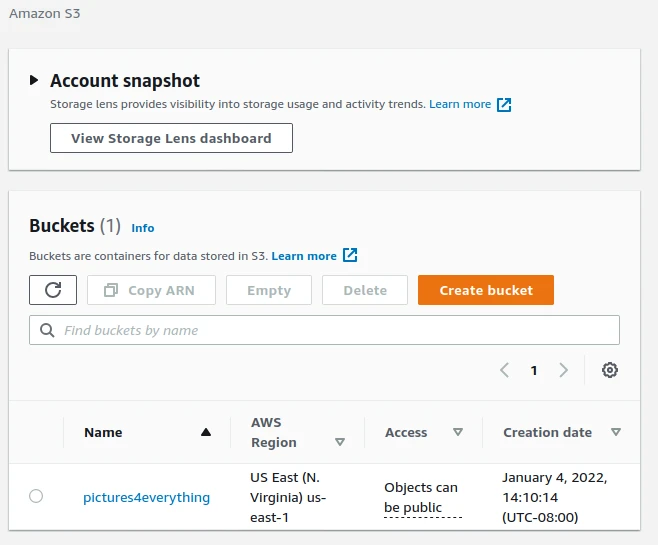Click the search magnifier icon
This screenshot has height=545, width=658.
coord(47,330)
